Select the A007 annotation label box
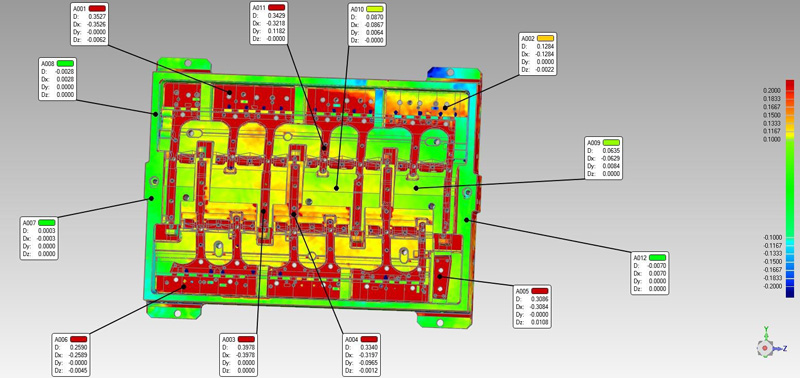Screen dimensions: 800x378 tap(39, 238)
